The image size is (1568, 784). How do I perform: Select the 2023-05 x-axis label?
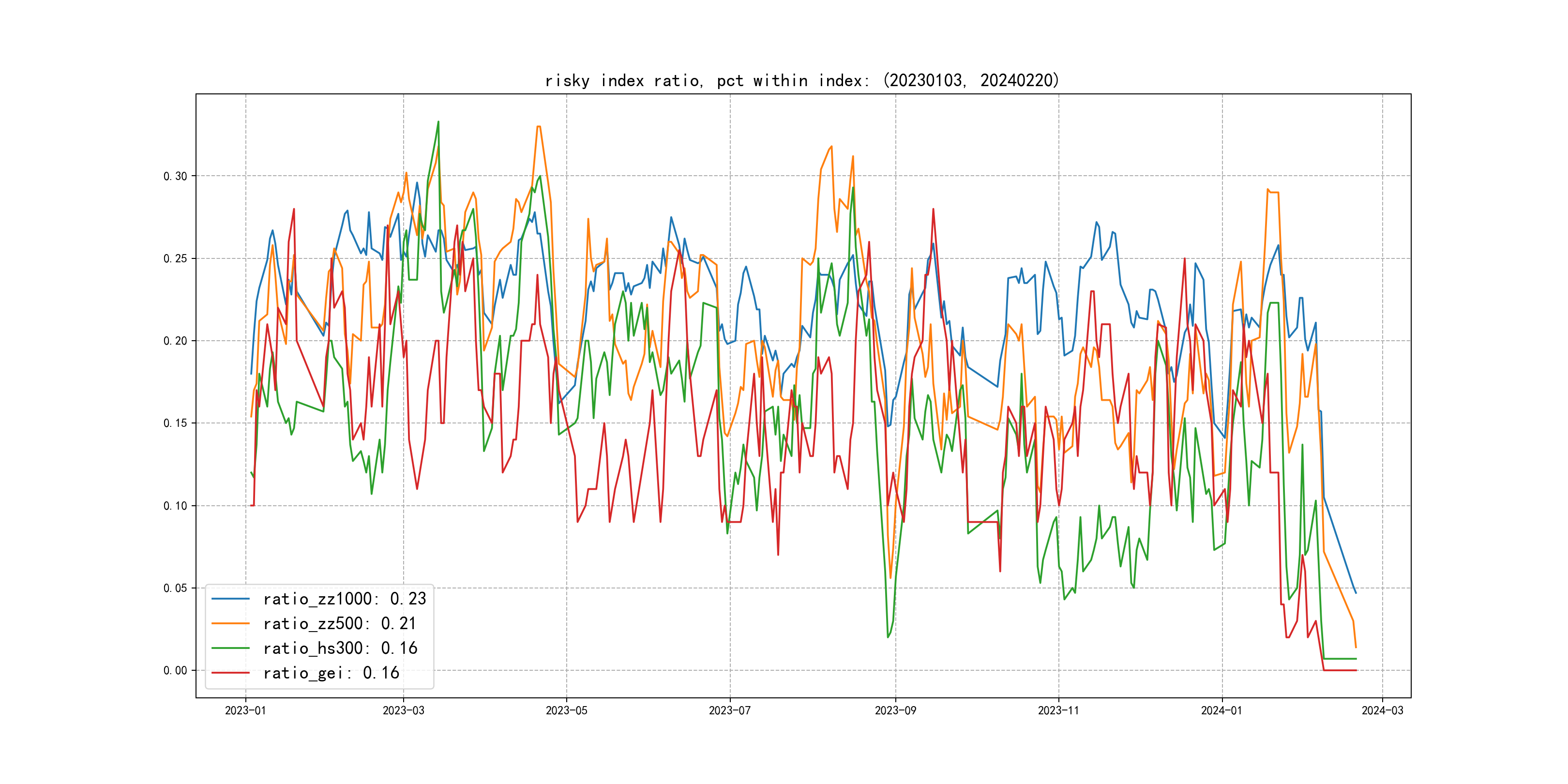click(x=566, y=711)
